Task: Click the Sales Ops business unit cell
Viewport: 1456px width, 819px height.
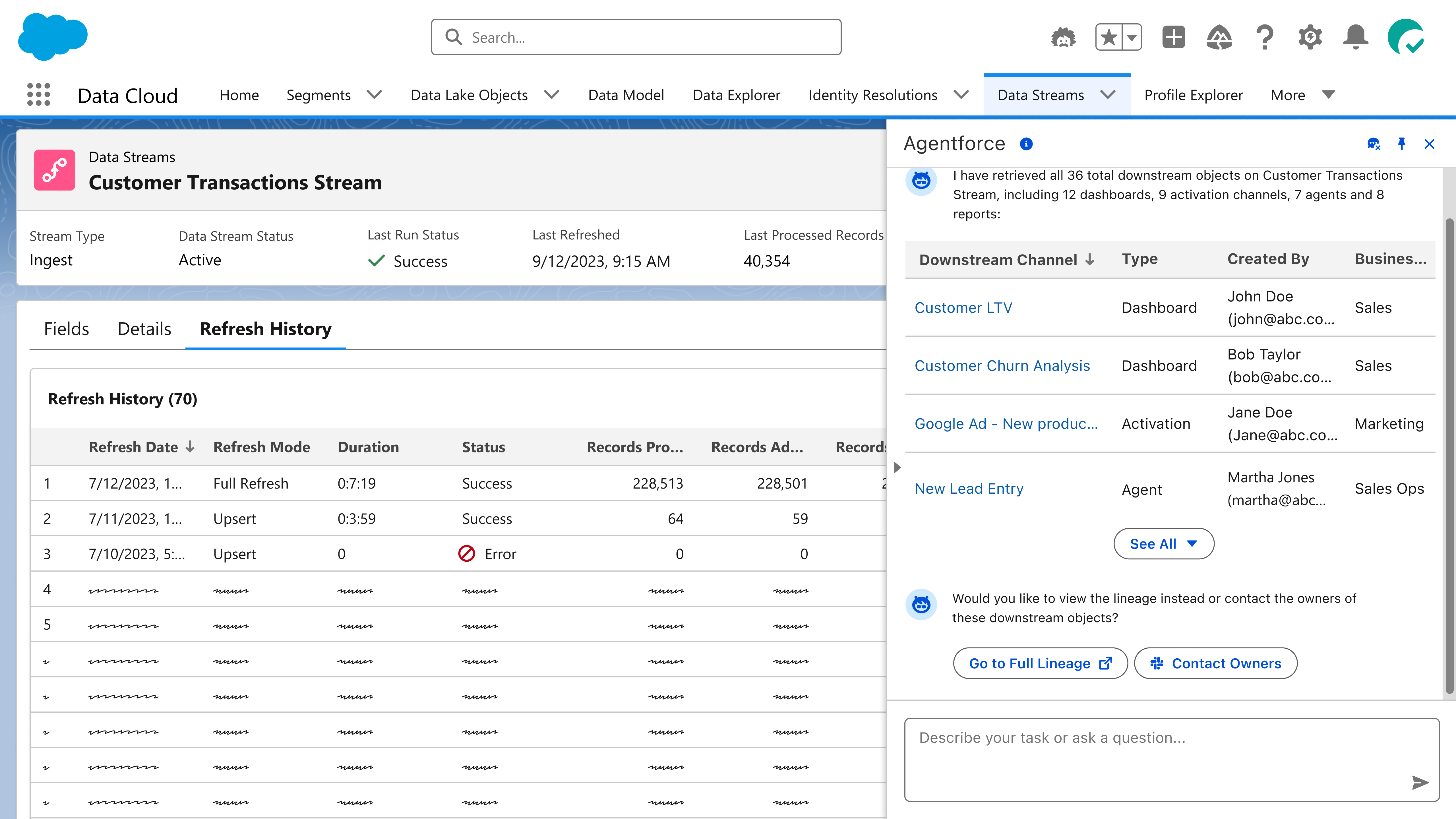Action: coord(1389,488)
